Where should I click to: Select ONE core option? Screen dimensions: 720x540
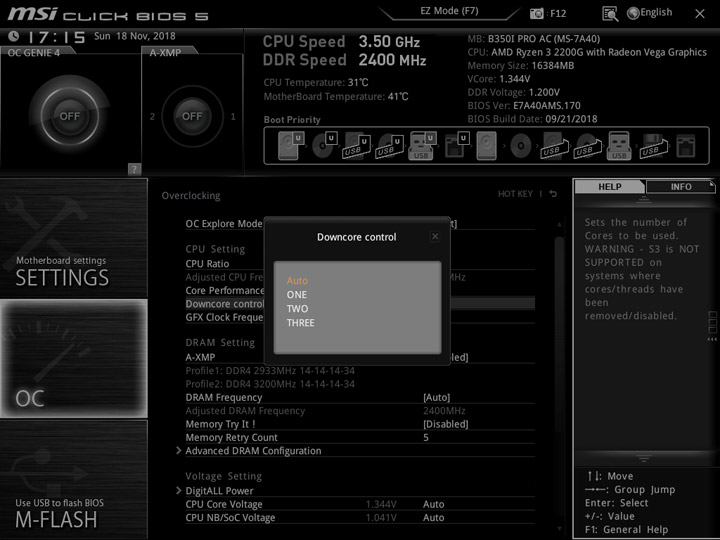point(297,295)
